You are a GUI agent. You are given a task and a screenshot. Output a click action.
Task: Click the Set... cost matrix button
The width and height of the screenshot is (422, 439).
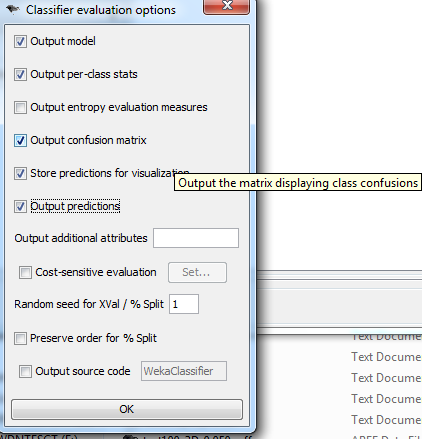point(197,272)
